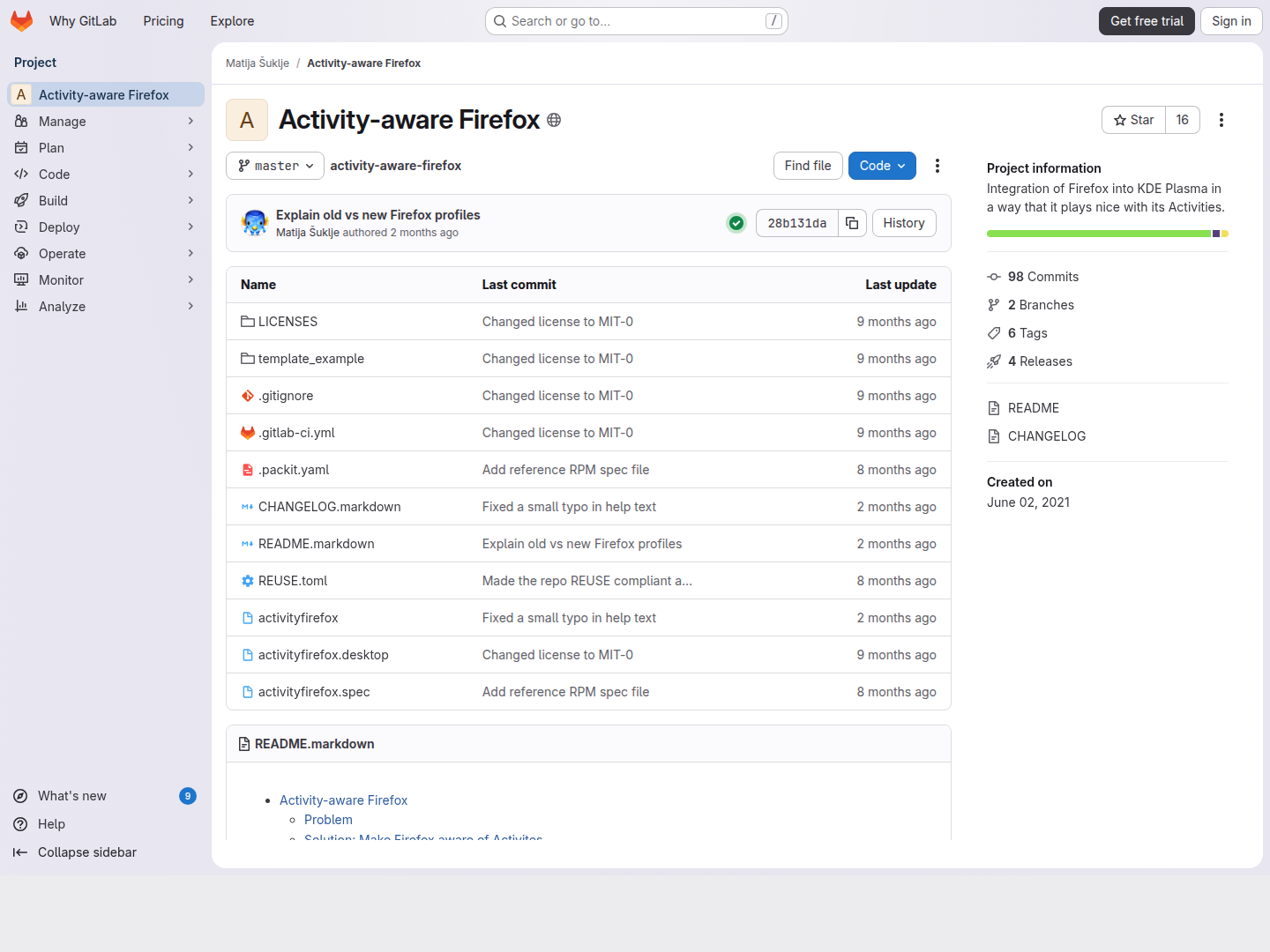Expand the Plan sidebar section
The height and width of the screenshot is (952, 1270).
click(106, 148)
